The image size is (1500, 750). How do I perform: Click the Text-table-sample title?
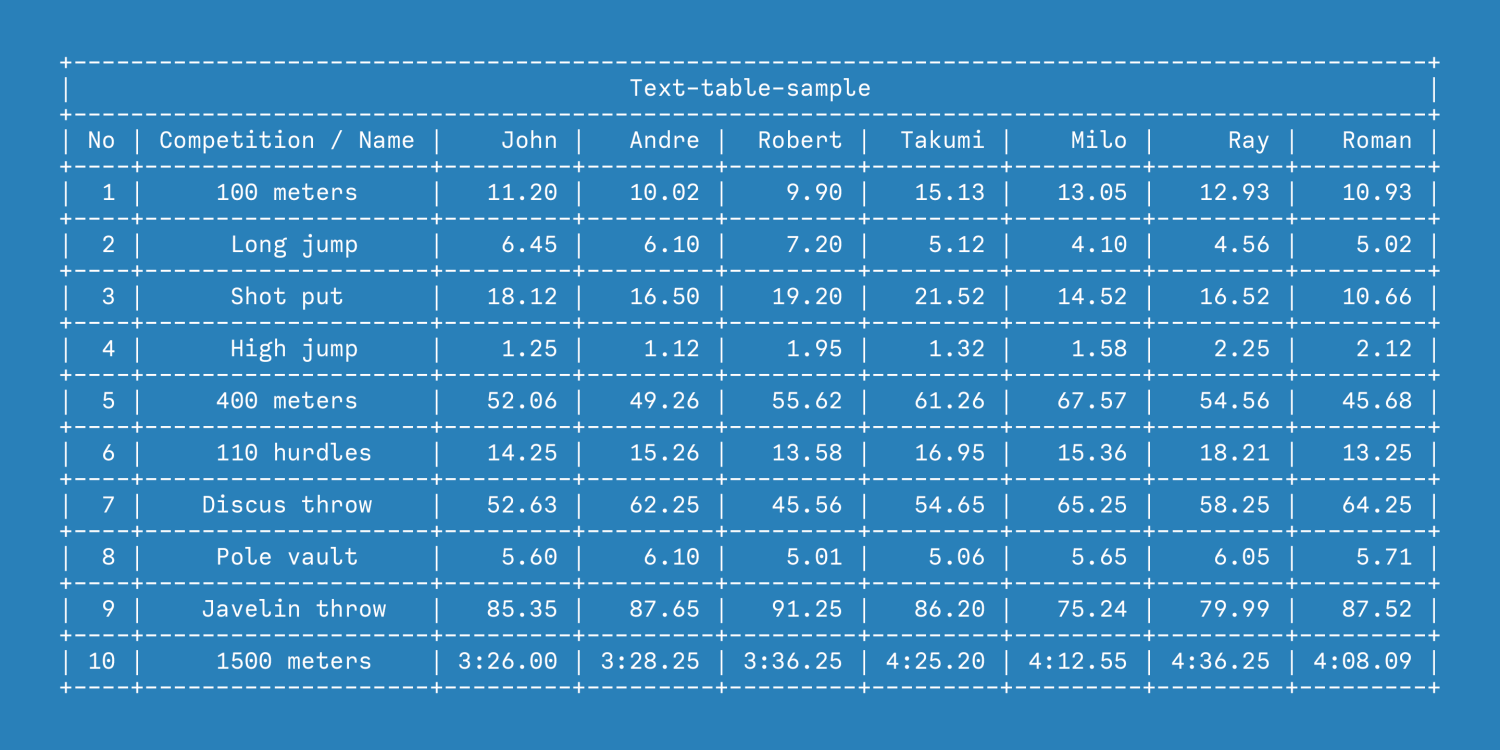tap(750, 88)
